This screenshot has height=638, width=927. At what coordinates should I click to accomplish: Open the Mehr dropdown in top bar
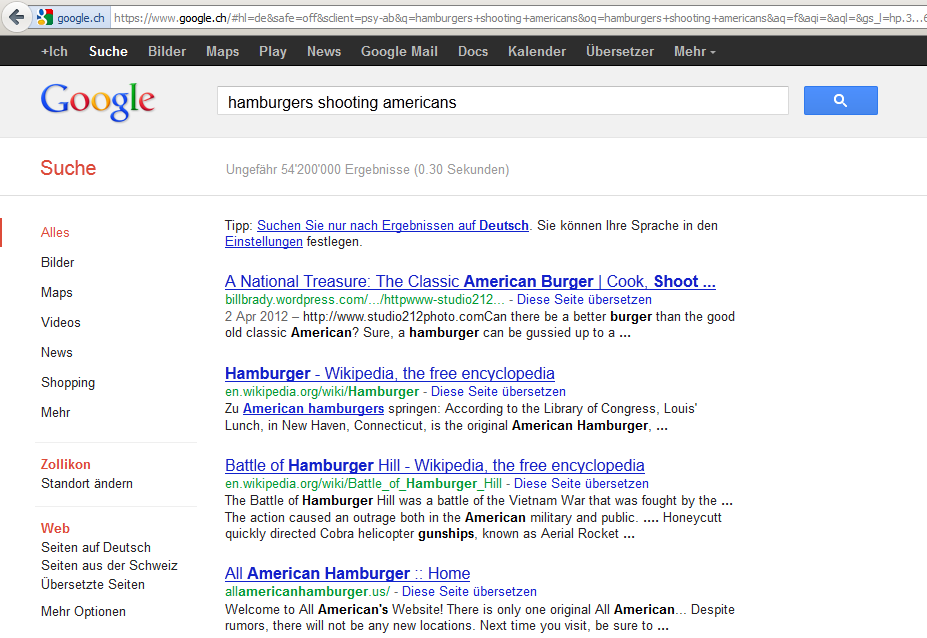[x=695, y=51]
